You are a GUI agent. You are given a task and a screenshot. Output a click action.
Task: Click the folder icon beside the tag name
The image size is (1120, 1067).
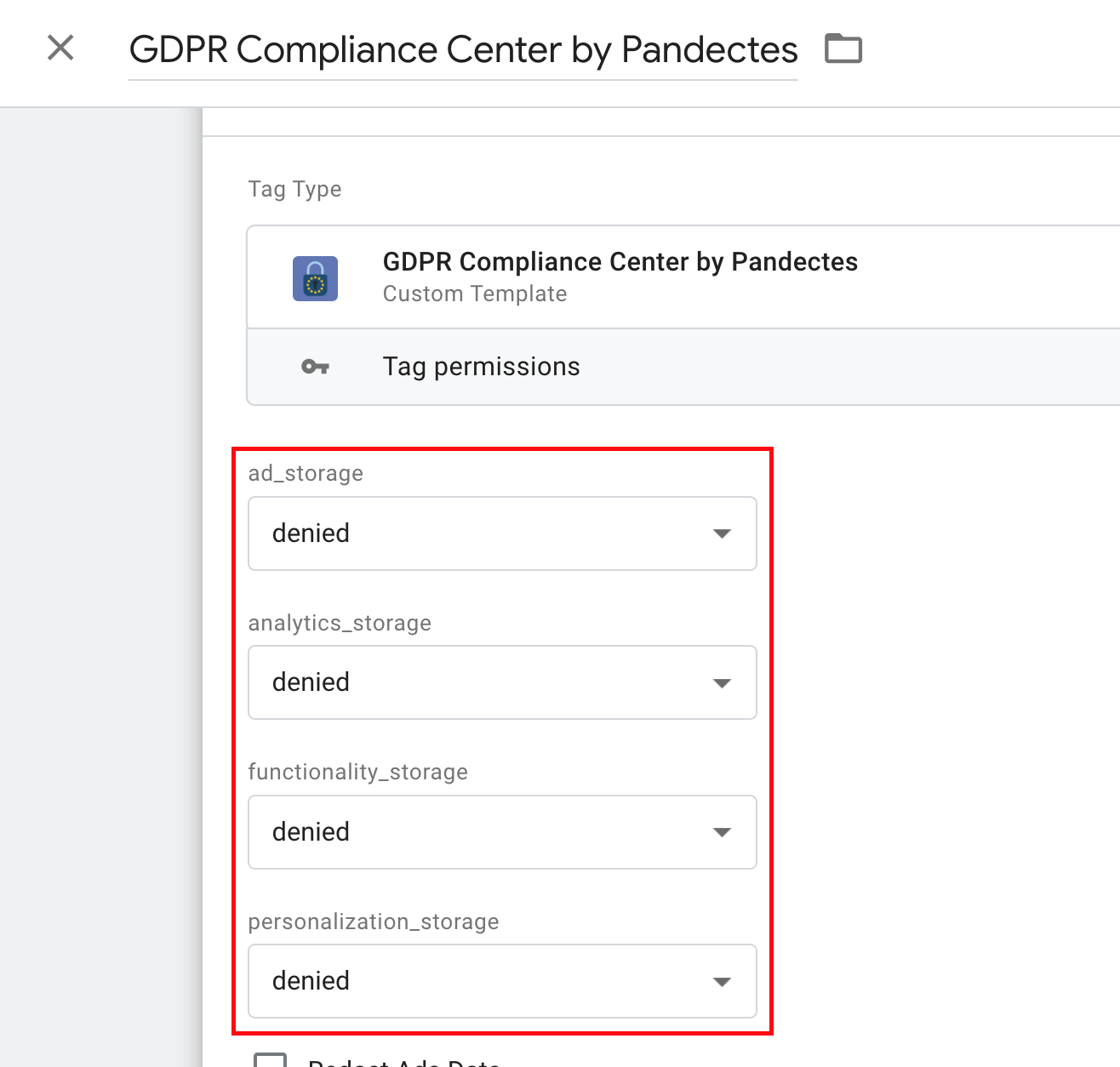point(843,48)
